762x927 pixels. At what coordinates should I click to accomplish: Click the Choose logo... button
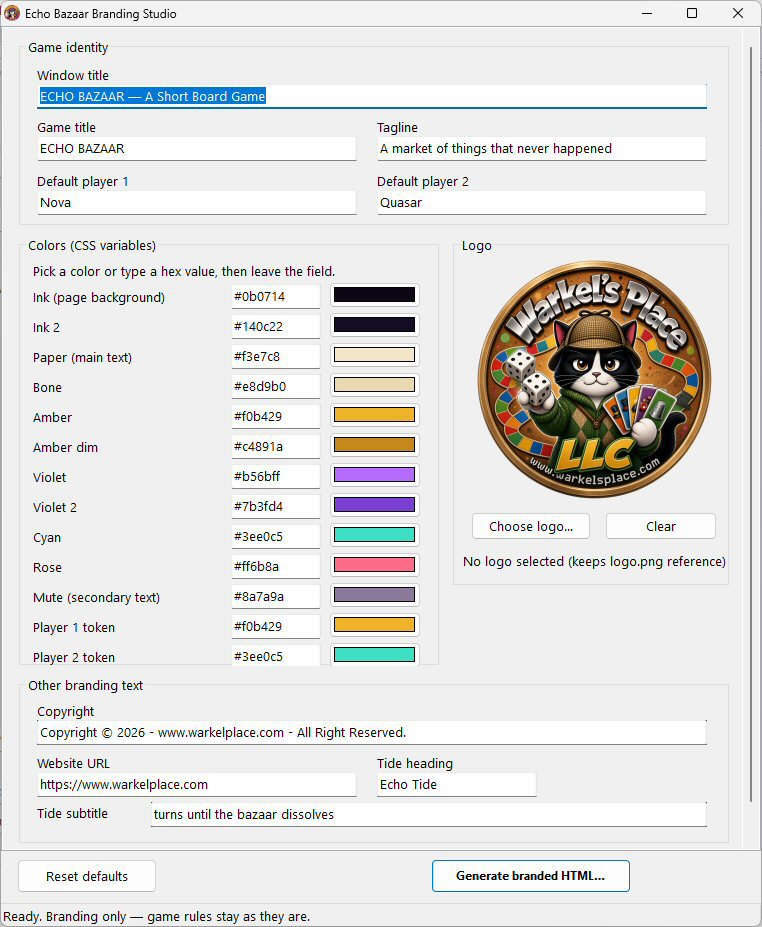pyautogui.click(x=531, y=526)
